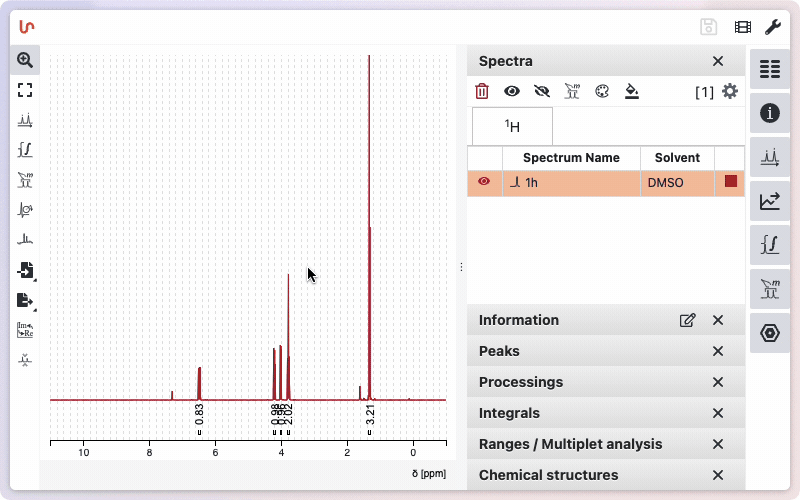This screenshot has width=800, height=500.
Task: Show all spectra using the eye icon
Action: click(512, 91)
